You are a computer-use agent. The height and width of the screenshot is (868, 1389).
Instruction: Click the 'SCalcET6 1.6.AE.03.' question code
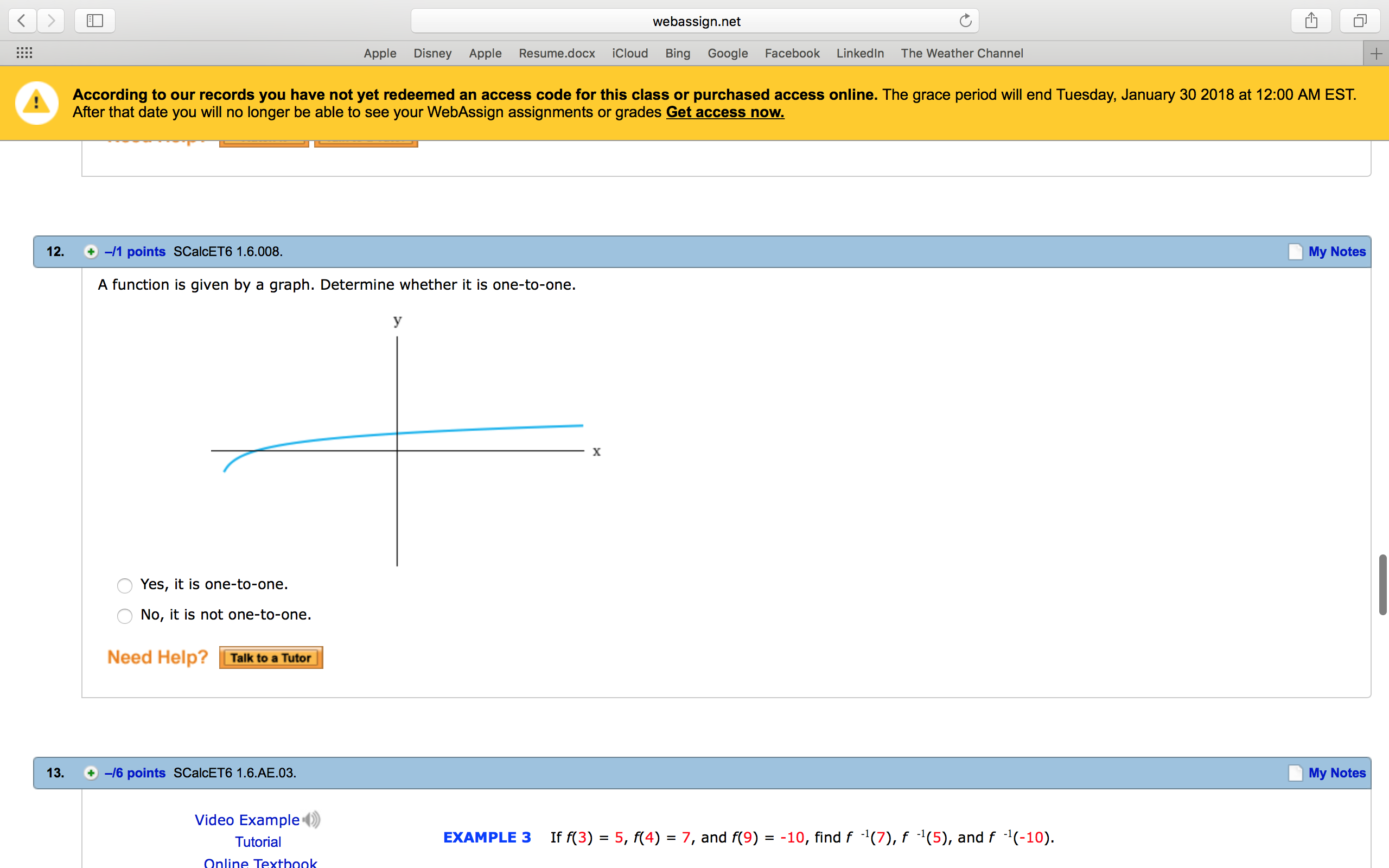pos(235,773)
